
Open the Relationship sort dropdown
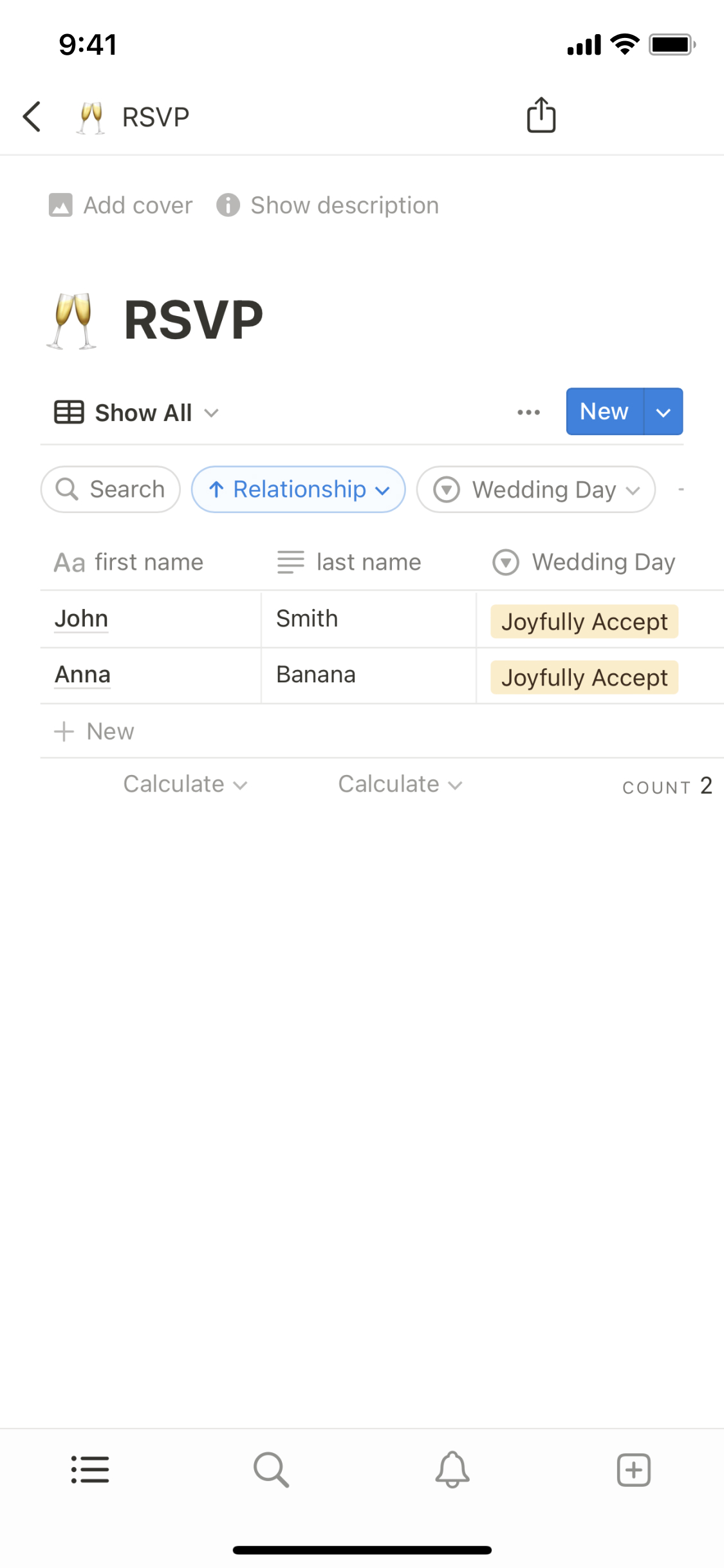click(x=299, y=490)
